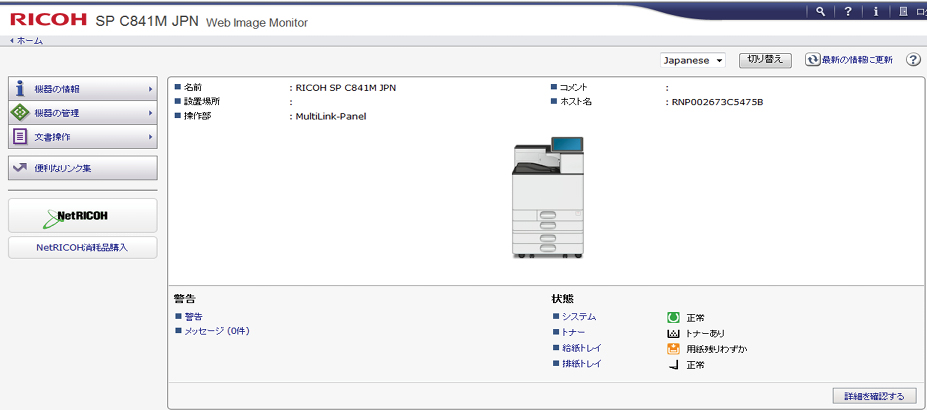Click the refresh icon beside 最新の情報に更新

813,60
